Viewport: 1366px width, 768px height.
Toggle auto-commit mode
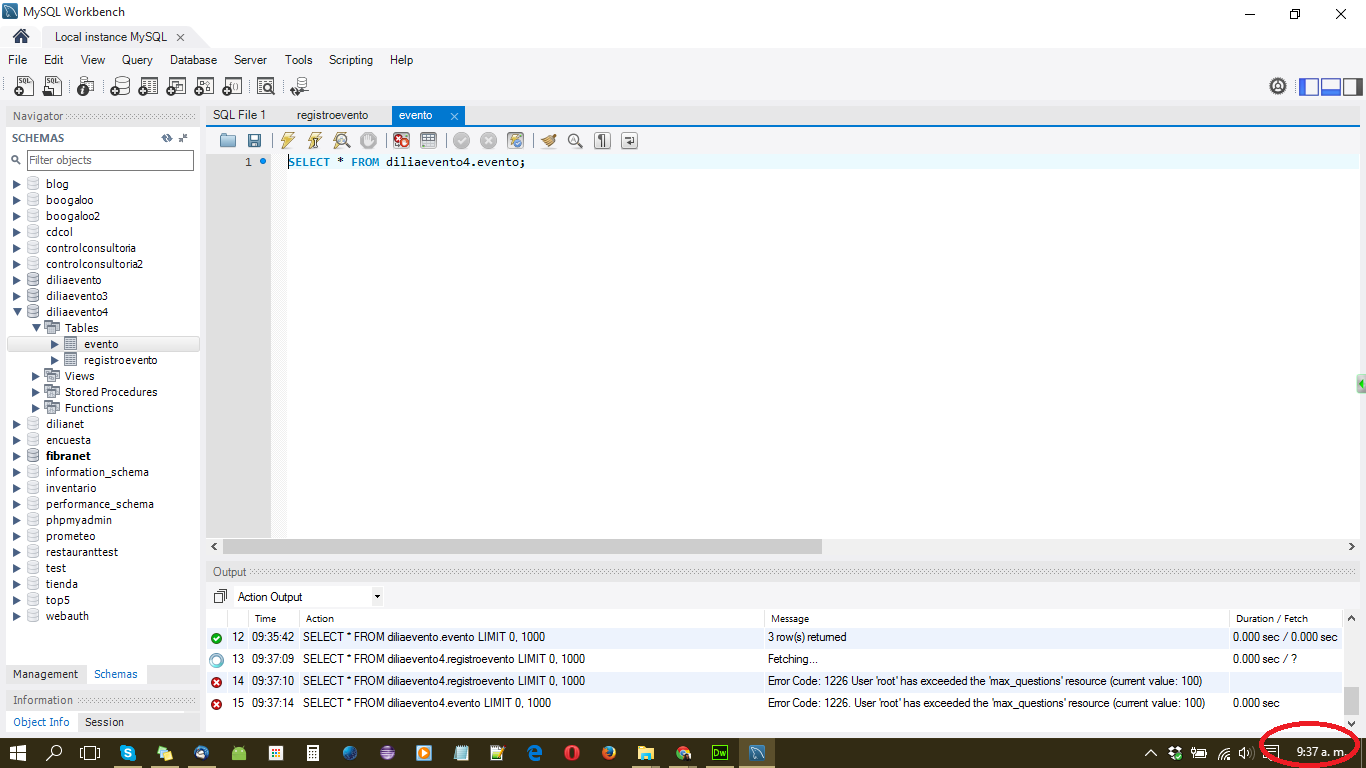(515, 141)
